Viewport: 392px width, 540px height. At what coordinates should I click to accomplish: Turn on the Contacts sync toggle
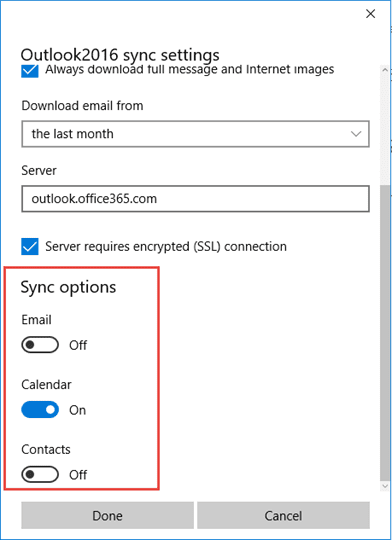[x=40, y=475]
